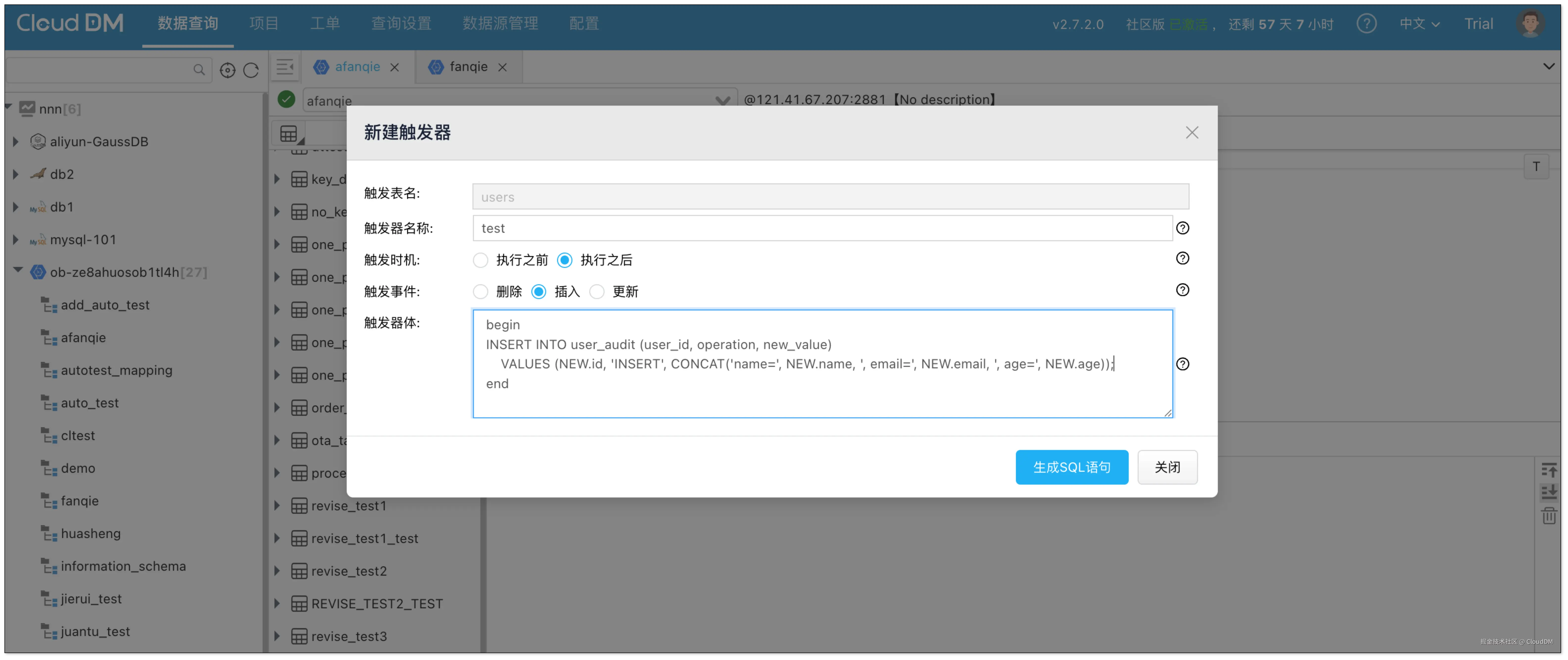Click help icon beside trigger name field
The image size is (1568, 660).
point(1182,228)
